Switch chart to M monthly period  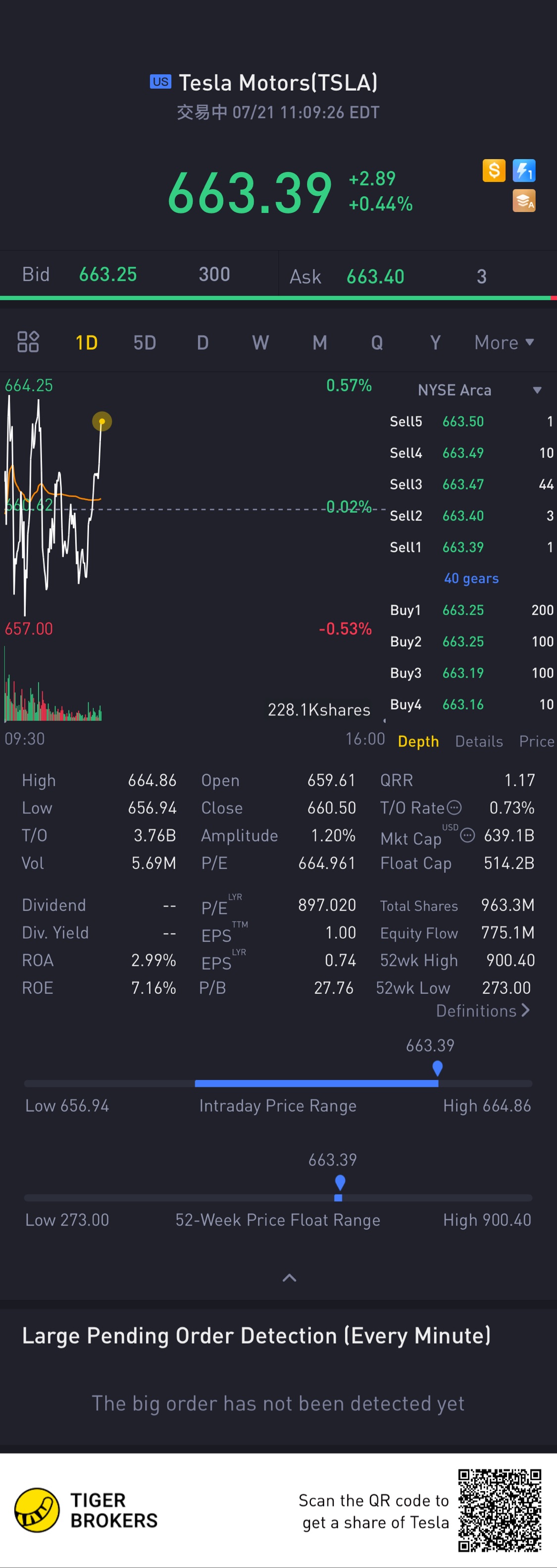[319, 343]
